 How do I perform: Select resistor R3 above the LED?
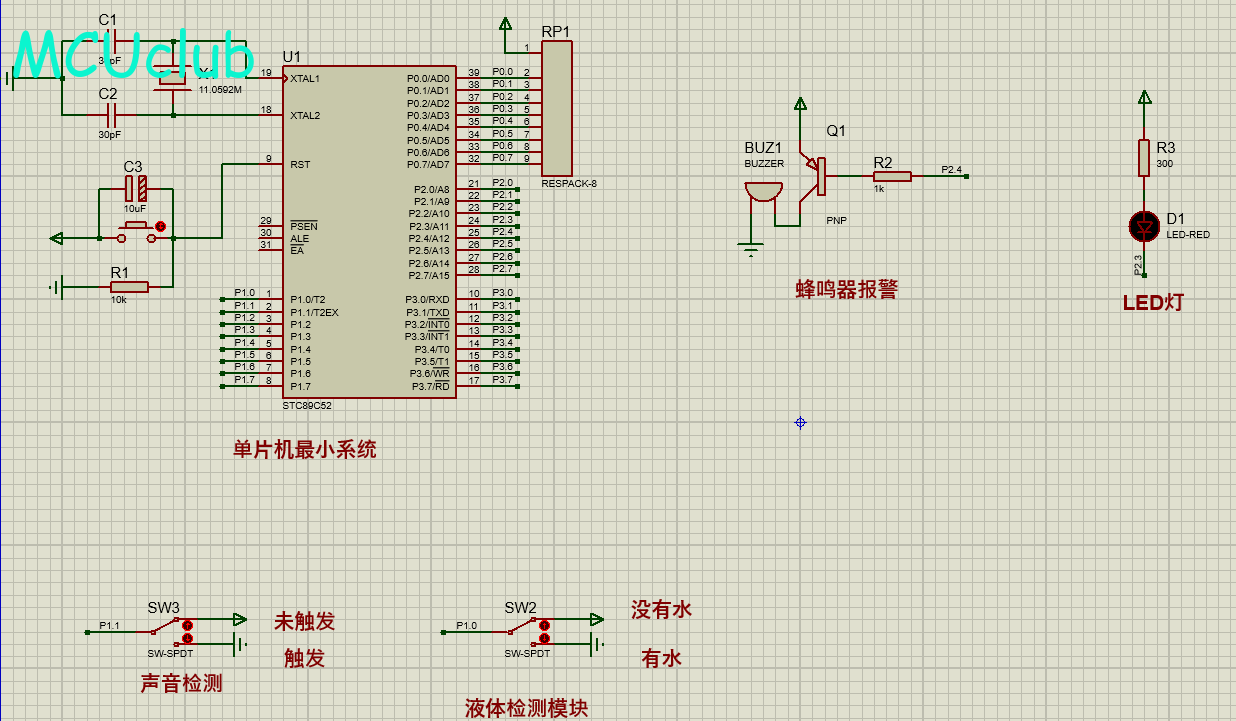tap(1144, 158)
